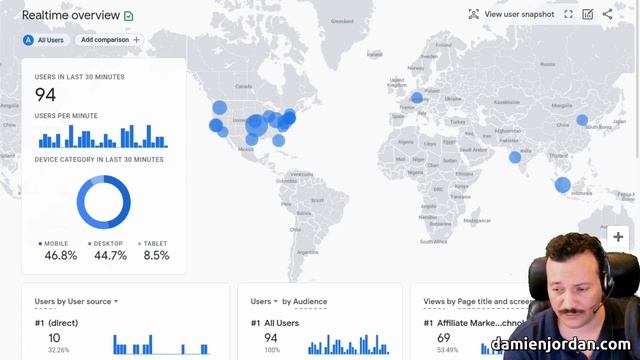This screenshot has height=360, width=640.
Task: Select the All Users comparison chip
Action: [x=46, y=40]
